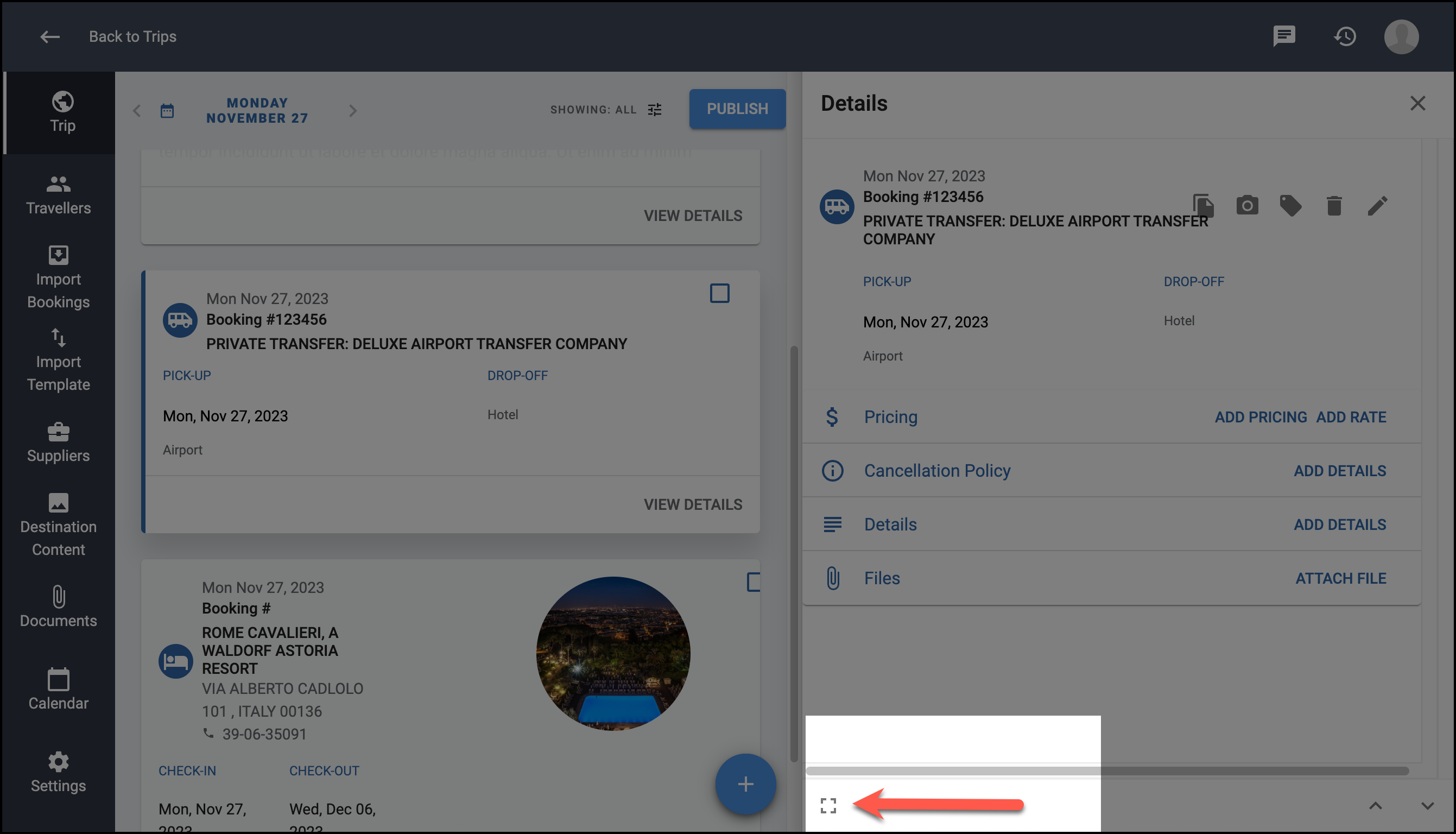This screenshot has width=1456, height=834.
Task: Copy booking via duplicate icon in Details
Action: point(1203,205)
